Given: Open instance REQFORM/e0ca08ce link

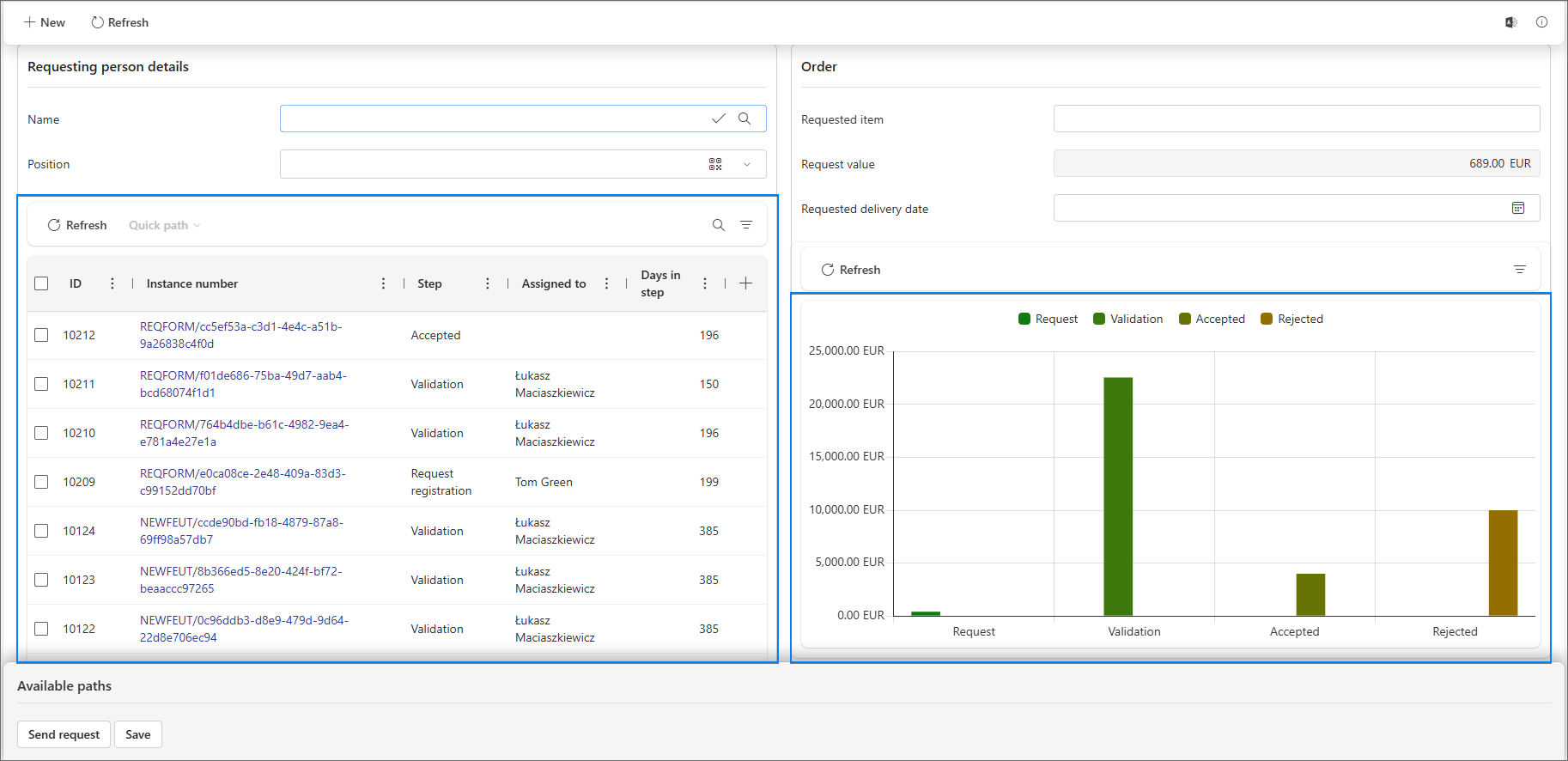Looking at the screenshot, I should (243, 482).
